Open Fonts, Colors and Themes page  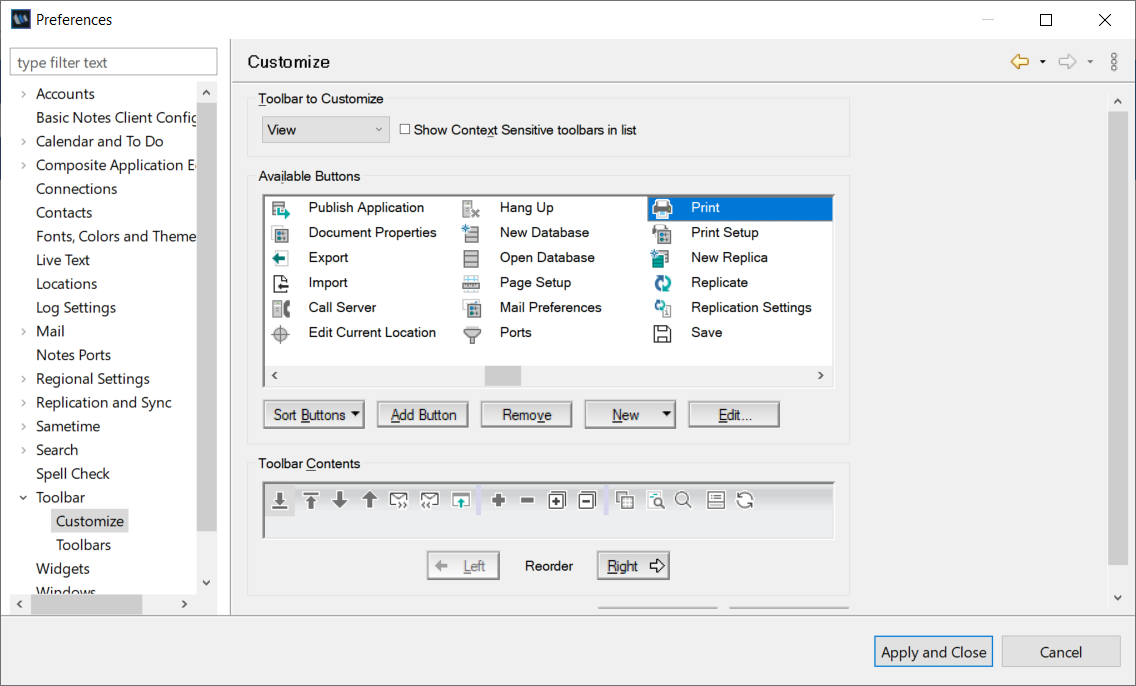pyautogui.click(x=116, y=236)
